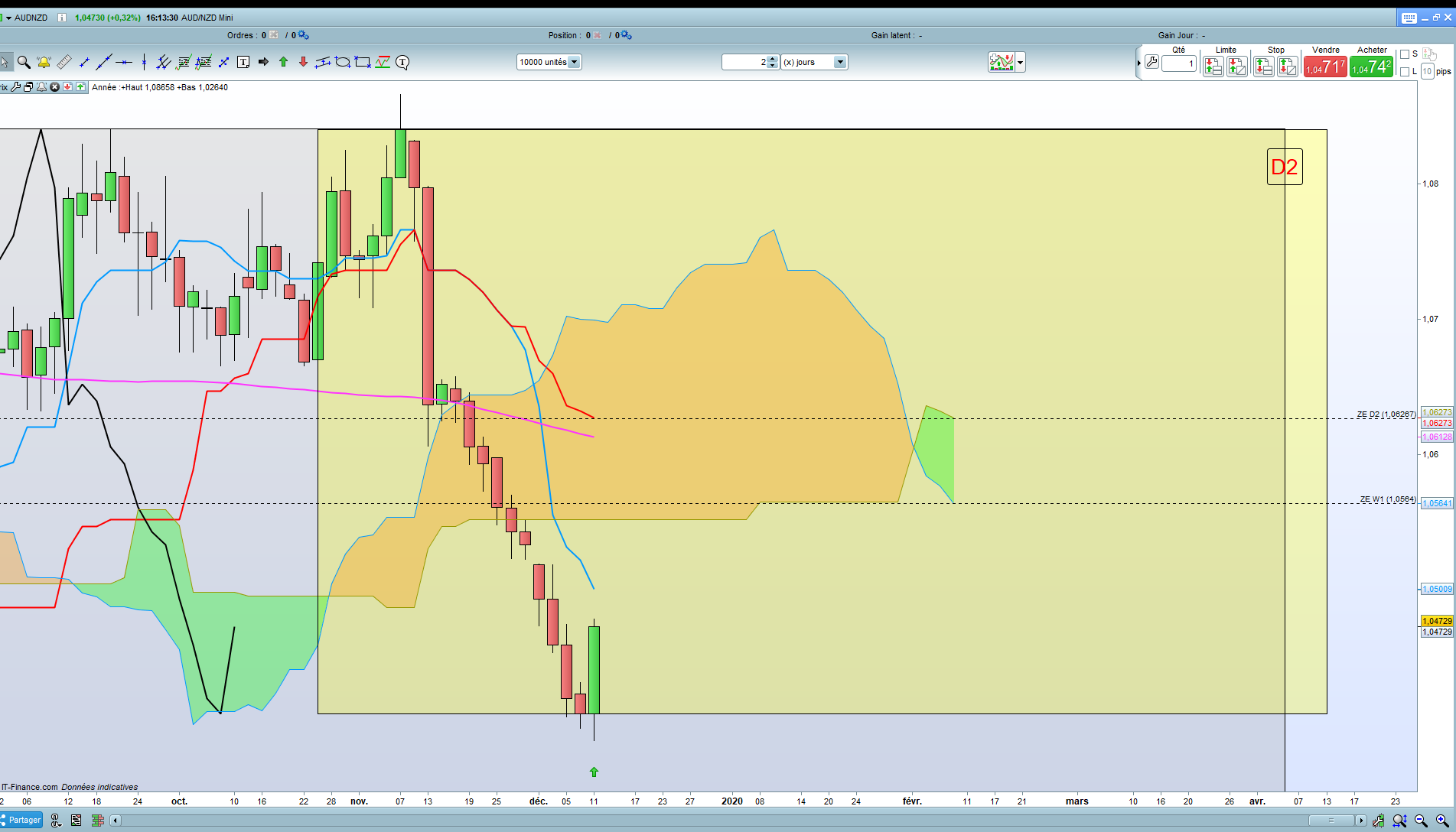The width and height of the screenshot is (1456, 832).
Task: Select the ruler measurement tool
Action: pos(64,62)
